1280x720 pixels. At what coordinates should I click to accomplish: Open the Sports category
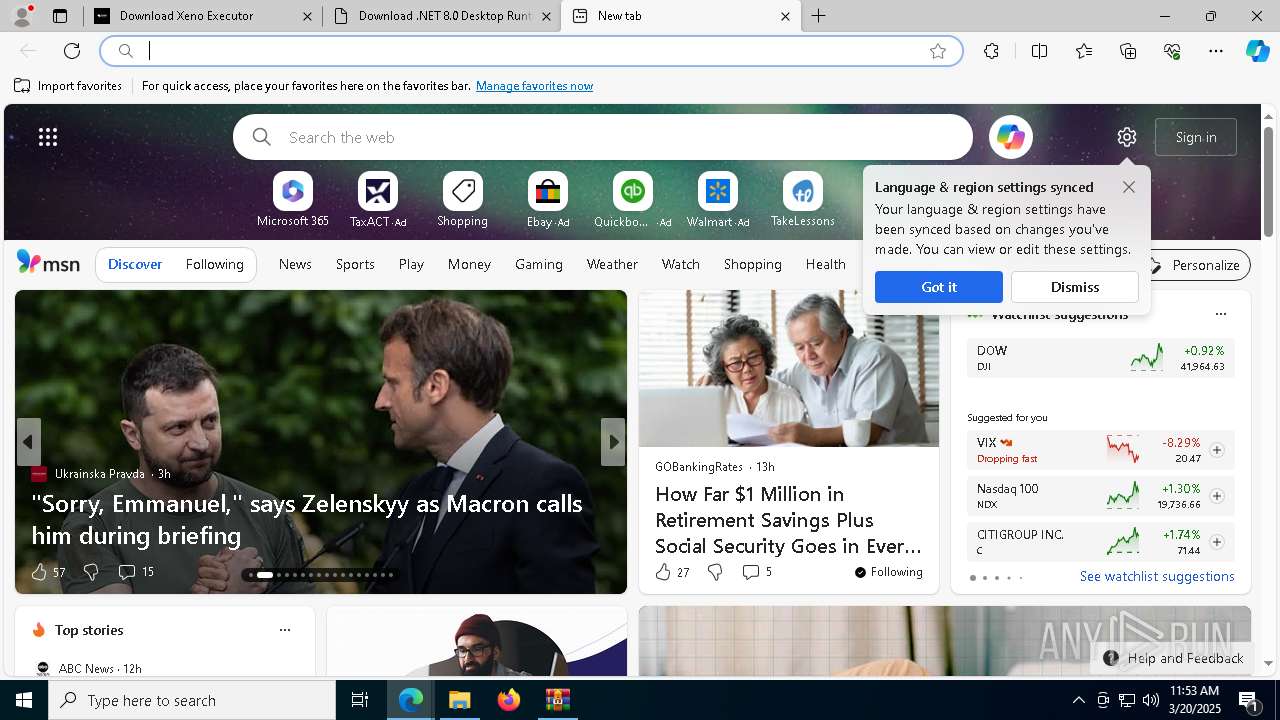pos(355,264)
